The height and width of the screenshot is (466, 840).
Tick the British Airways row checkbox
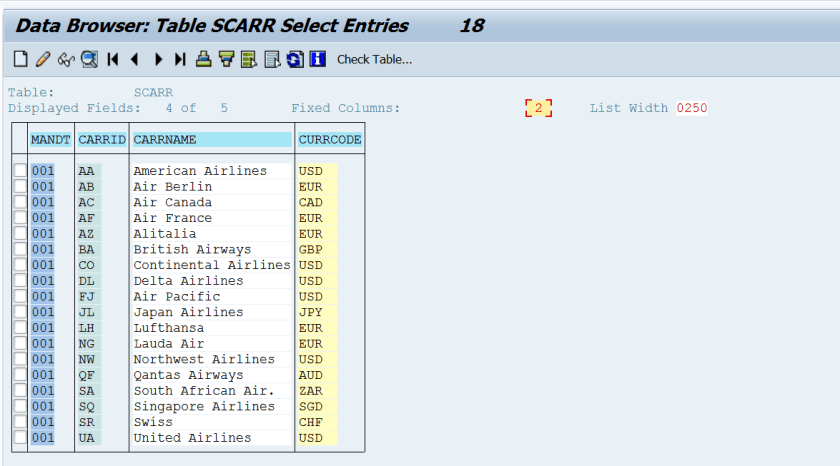[x=20, y=249]
